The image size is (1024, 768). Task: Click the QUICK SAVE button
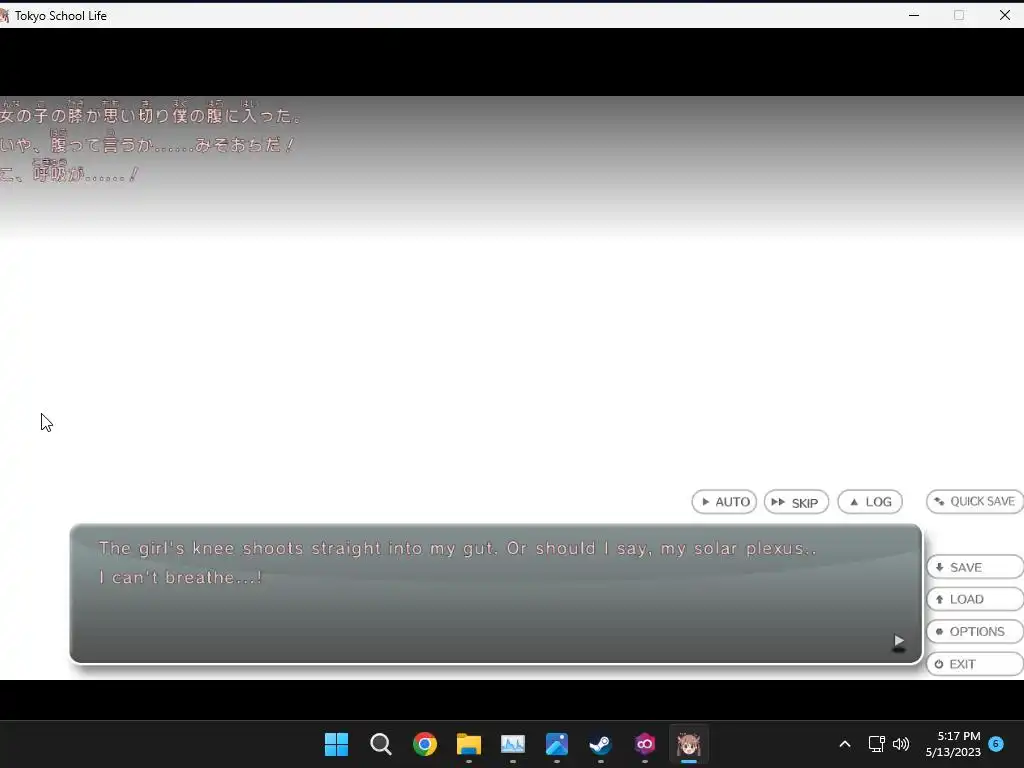pyautogui.click(x=974, y=502)
